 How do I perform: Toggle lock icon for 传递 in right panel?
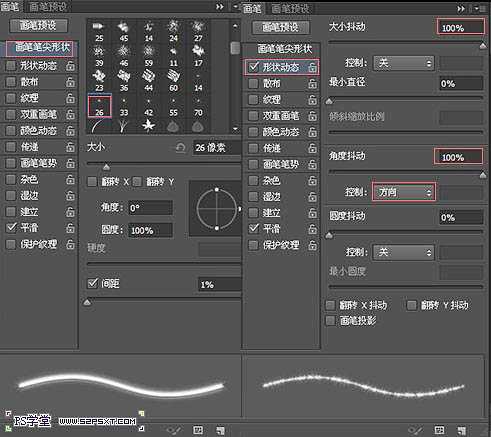(312, 148)
